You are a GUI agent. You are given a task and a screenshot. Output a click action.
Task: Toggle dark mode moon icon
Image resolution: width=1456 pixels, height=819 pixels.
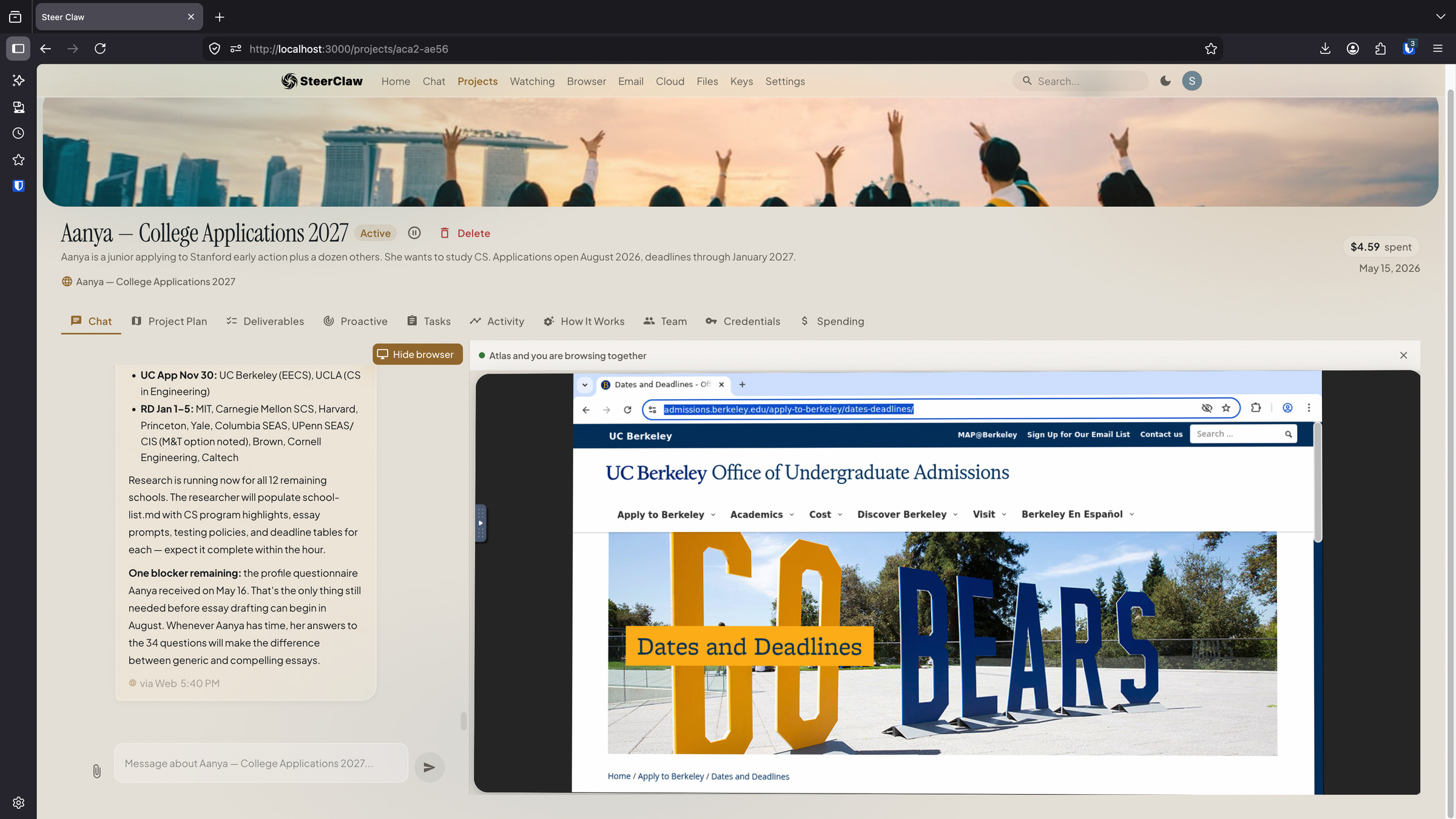[x=1165, y=81]
